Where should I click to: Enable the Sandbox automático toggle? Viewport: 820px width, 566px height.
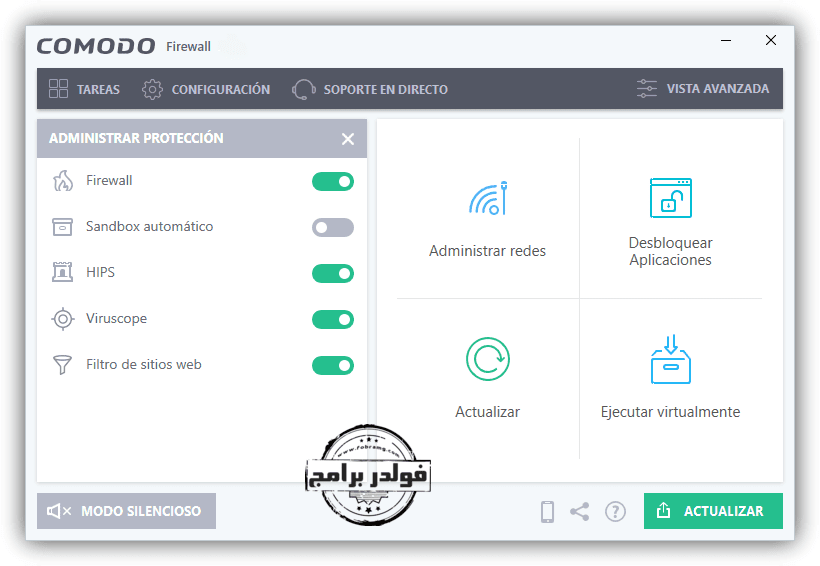pos(333,228)
